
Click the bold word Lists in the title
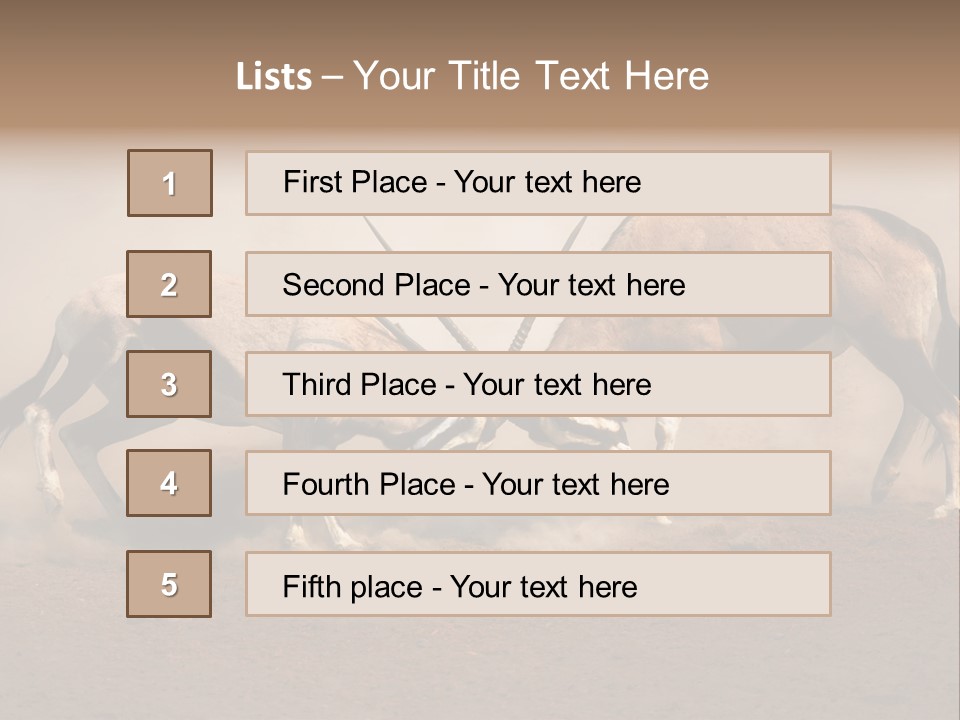click(274, 77)
